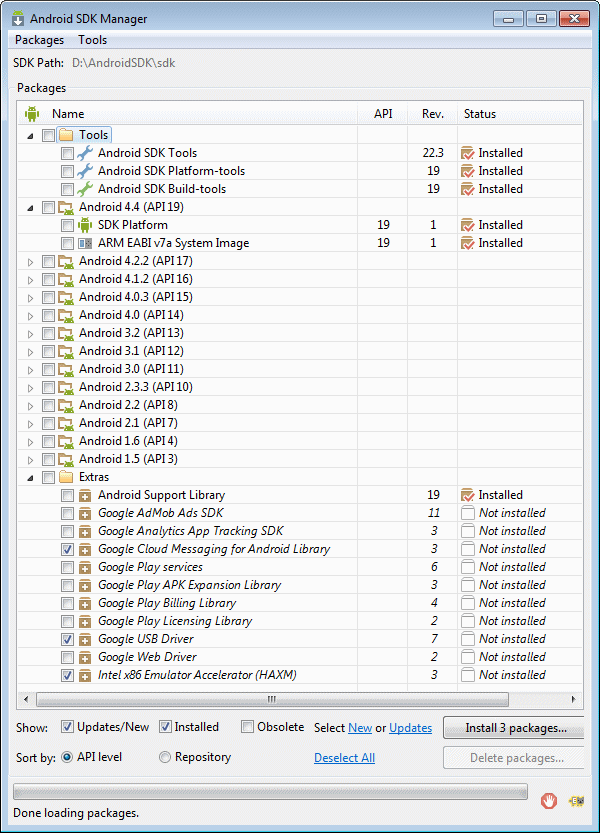The image size is (600, 833).
Task: Select the API level sort radio button
Action: point(67,757)
